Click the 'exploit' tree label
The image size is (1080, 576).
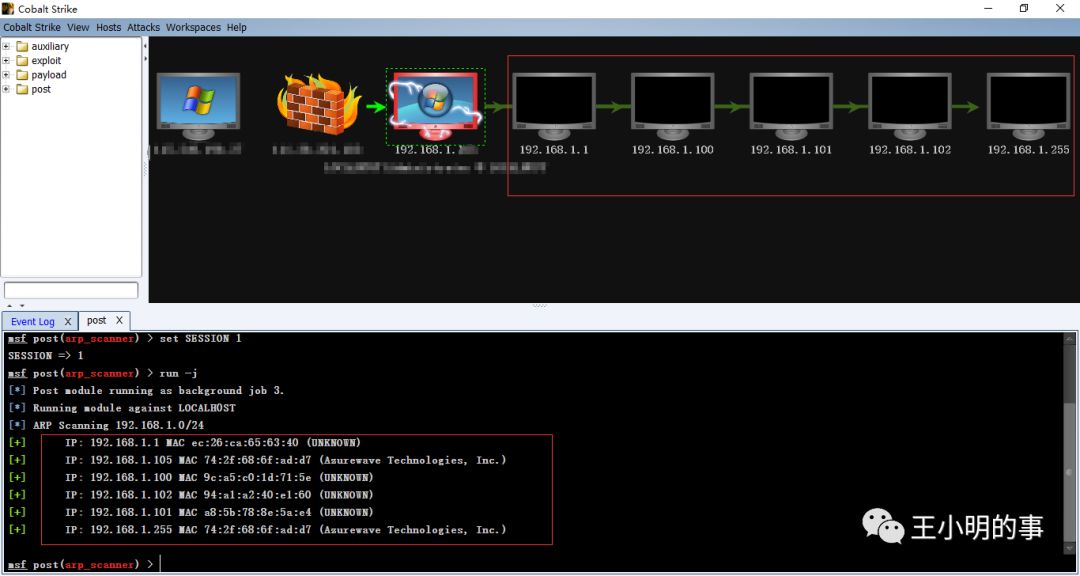[46, 61]
